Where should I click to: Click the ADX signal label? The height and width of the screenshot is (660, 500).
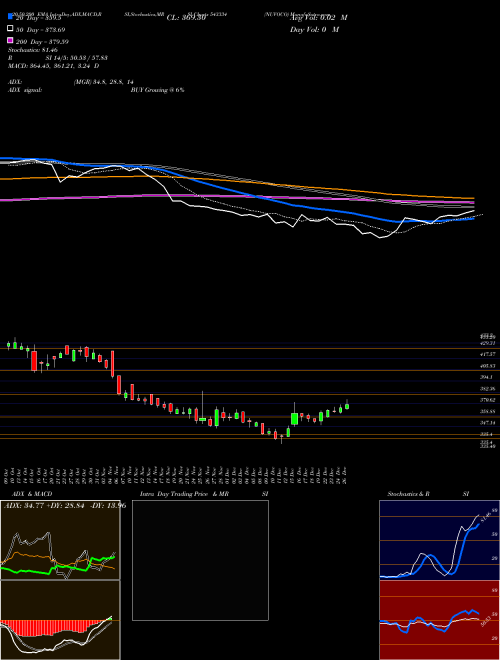pos(24,90)
